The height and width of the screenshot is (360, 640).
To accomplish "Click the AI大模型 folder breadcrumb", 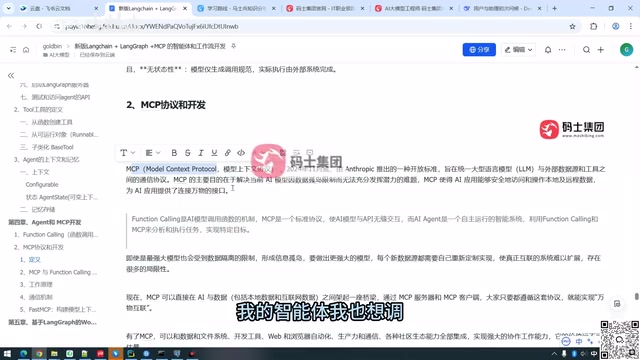I will tap(56, 55).
